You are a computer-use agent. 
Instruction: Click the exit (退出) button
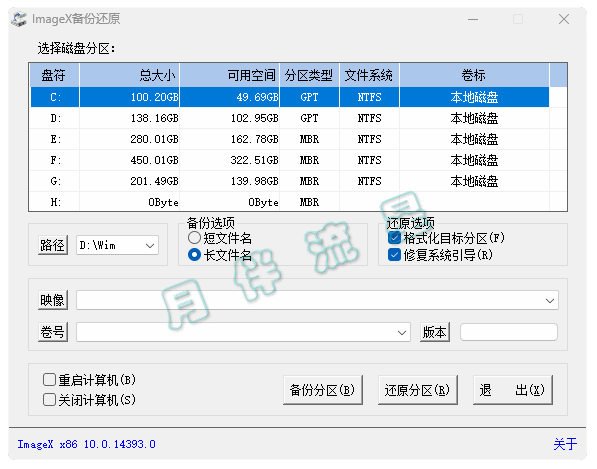click(512, 390)
